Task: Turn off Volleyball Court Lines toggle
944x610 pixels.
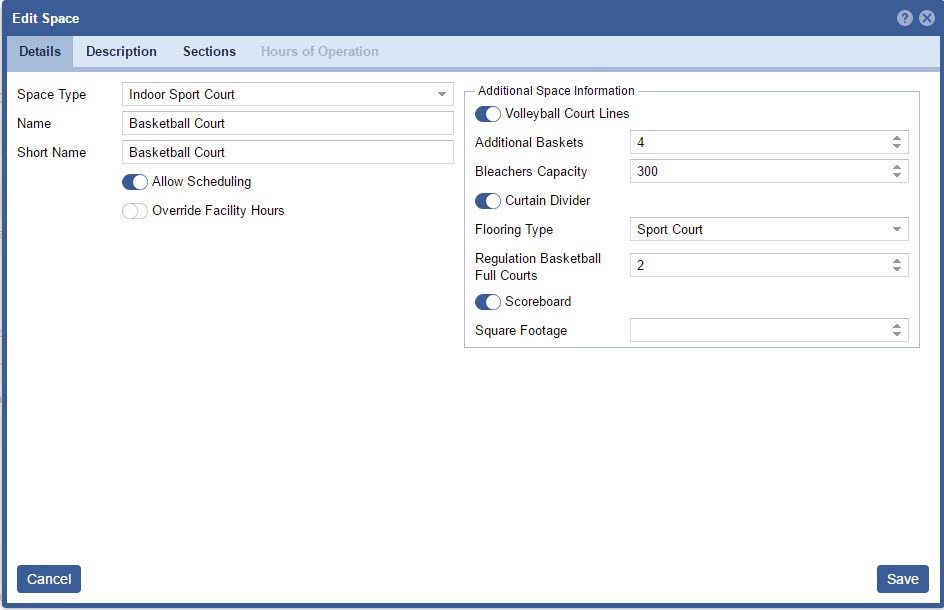Action: [488, 114]
